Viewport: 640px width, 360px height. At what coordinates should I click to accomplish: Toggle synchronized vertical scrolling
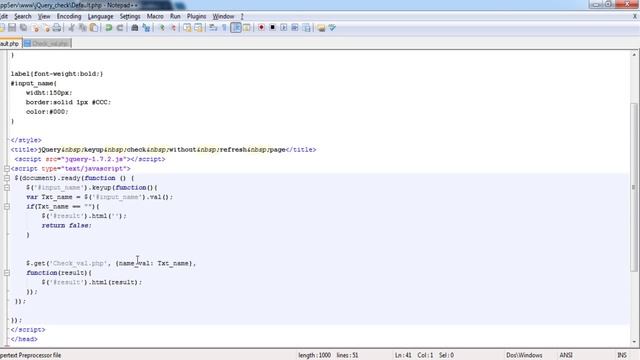click(187, 28)
